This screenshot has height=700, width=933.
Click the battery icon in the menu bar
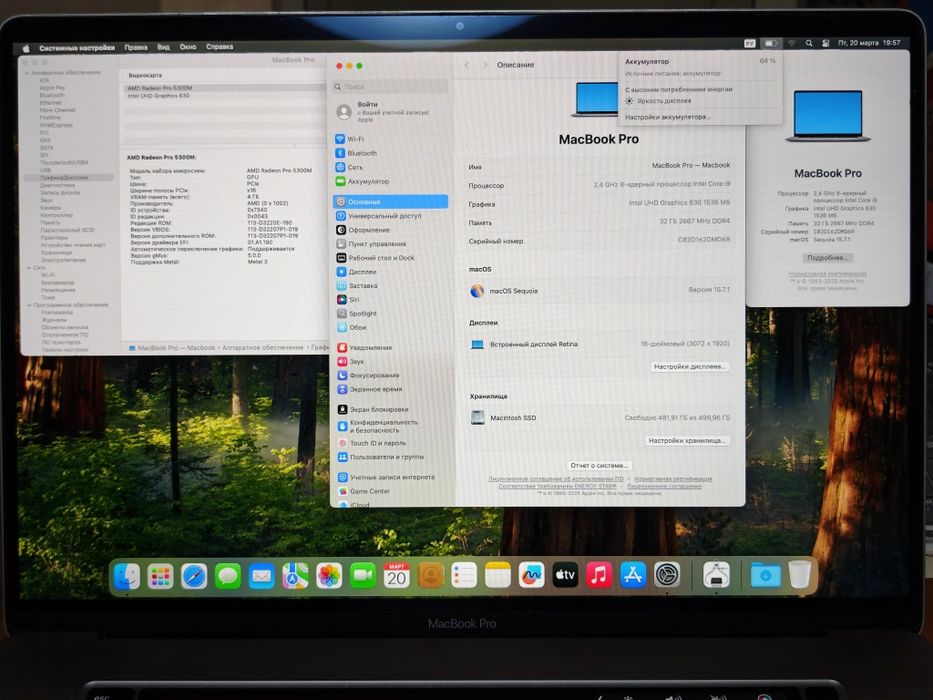(771, 43)
